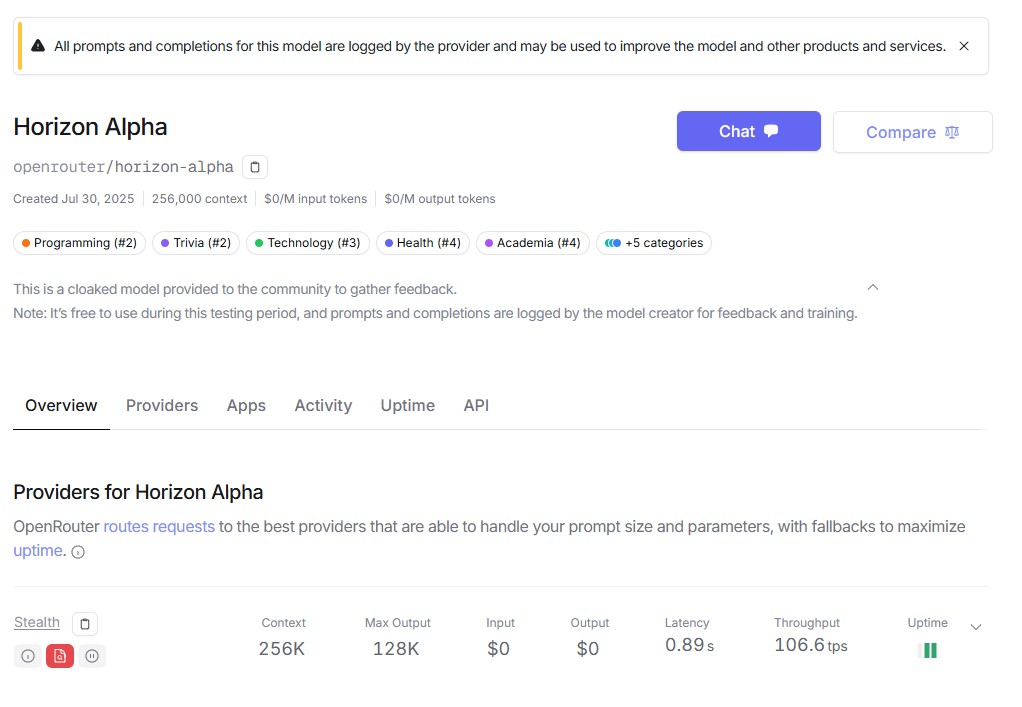The height and width of the screenshot is (707, 1022).
Task: Click the $0/M output tokens text
Action: 440,199
